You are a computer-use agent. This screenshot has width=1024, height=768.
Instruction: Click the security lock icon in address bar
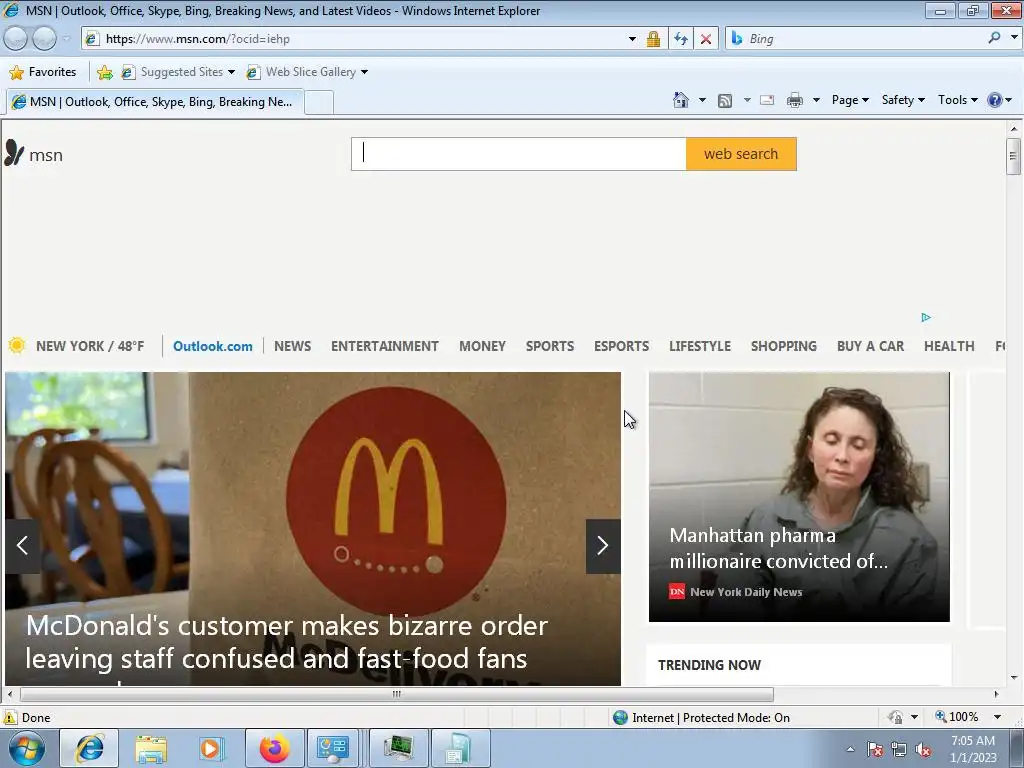tap(652, 39)
